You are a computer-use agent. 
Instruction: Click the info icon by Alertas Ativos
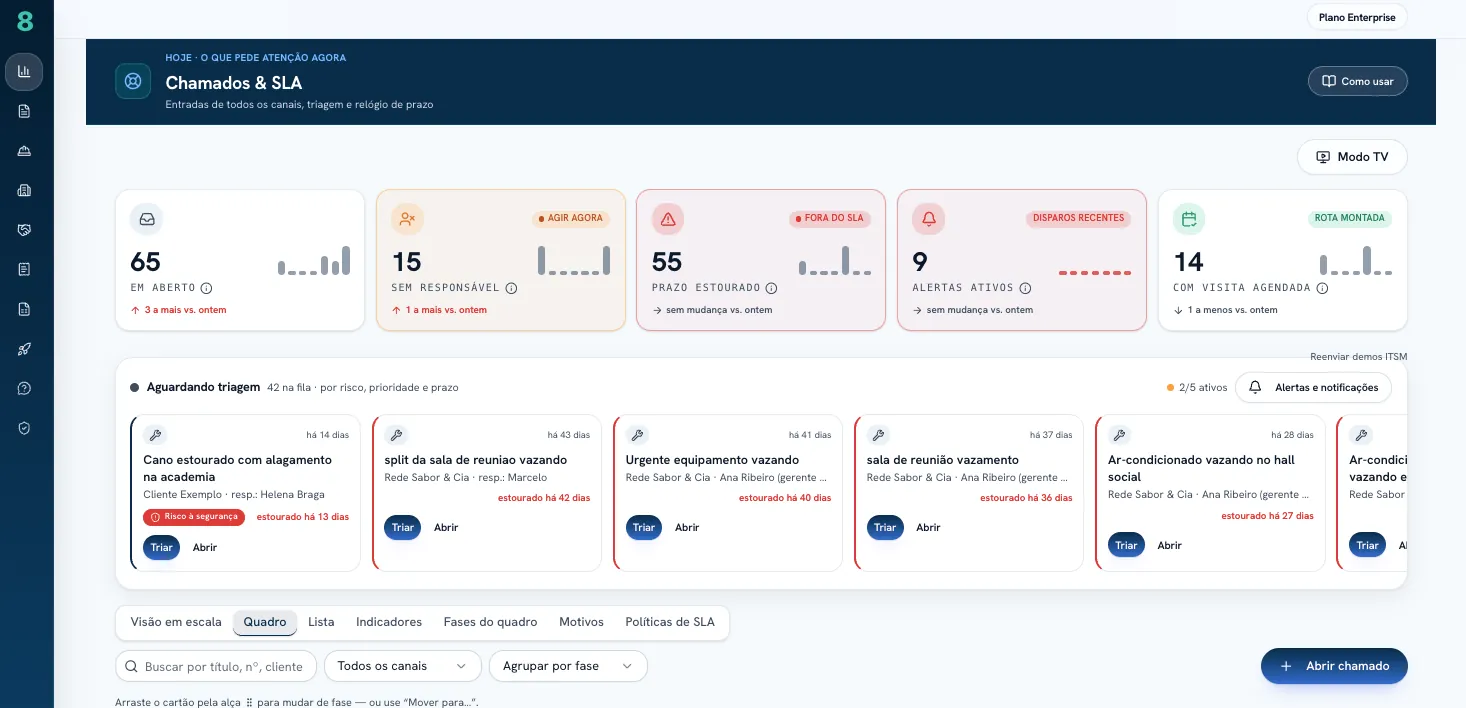[x=1025, y=288]
